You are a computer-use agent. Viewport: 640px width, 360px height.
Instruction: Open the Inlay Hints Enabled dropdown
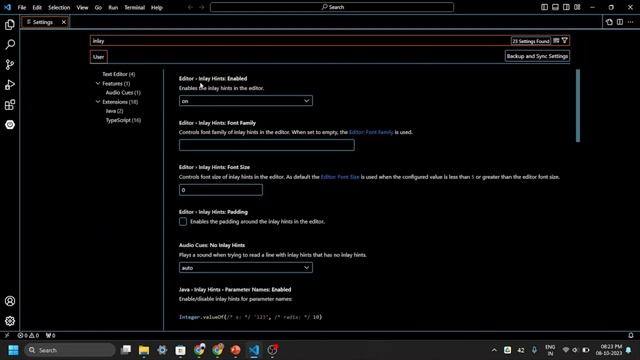246,100
